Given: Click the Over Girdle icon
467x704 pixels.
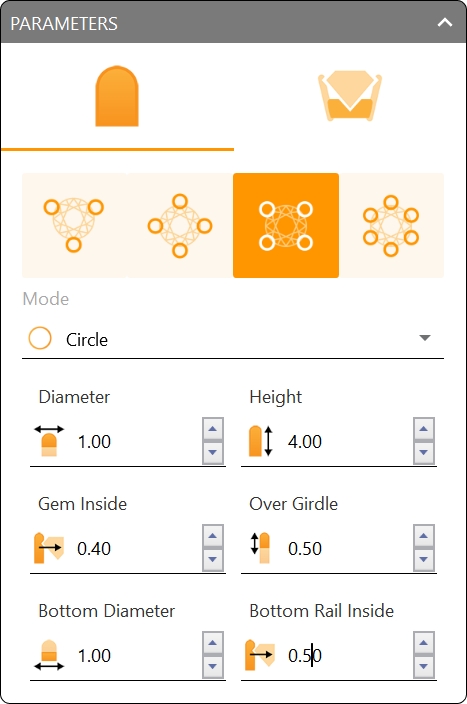Looking at the screenshot, I should pyautogui.click(x=260, y=548).
